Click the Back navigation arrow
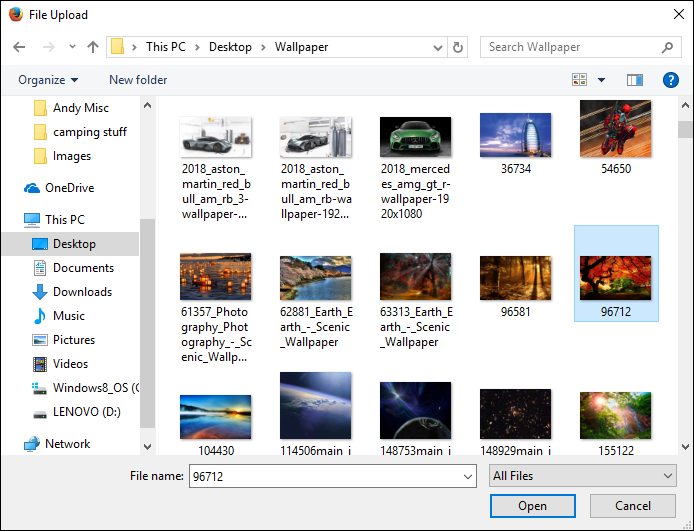 pos(19,47)
